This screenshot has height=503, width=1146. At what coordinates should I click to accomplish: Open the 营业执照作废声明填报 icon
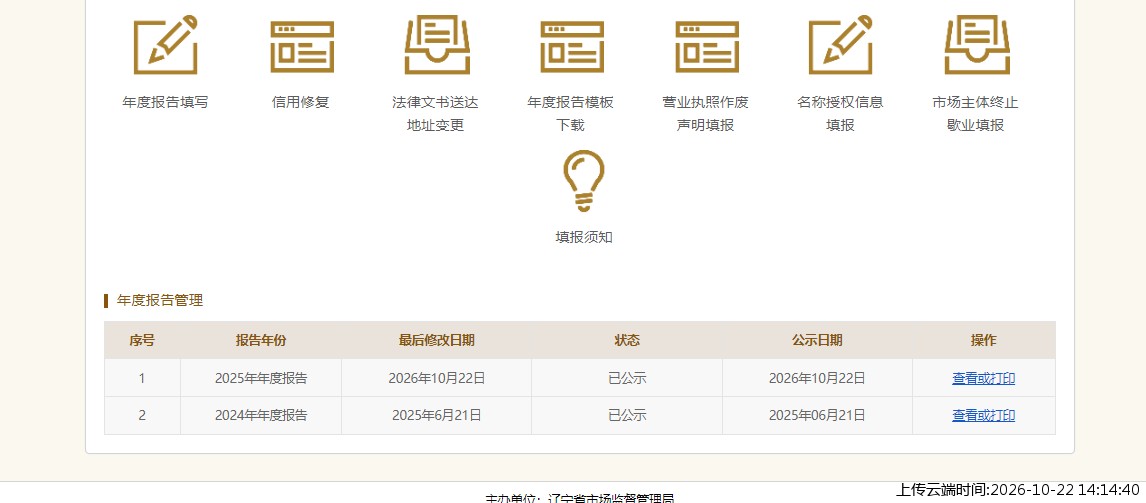click(x=707, y=46)
